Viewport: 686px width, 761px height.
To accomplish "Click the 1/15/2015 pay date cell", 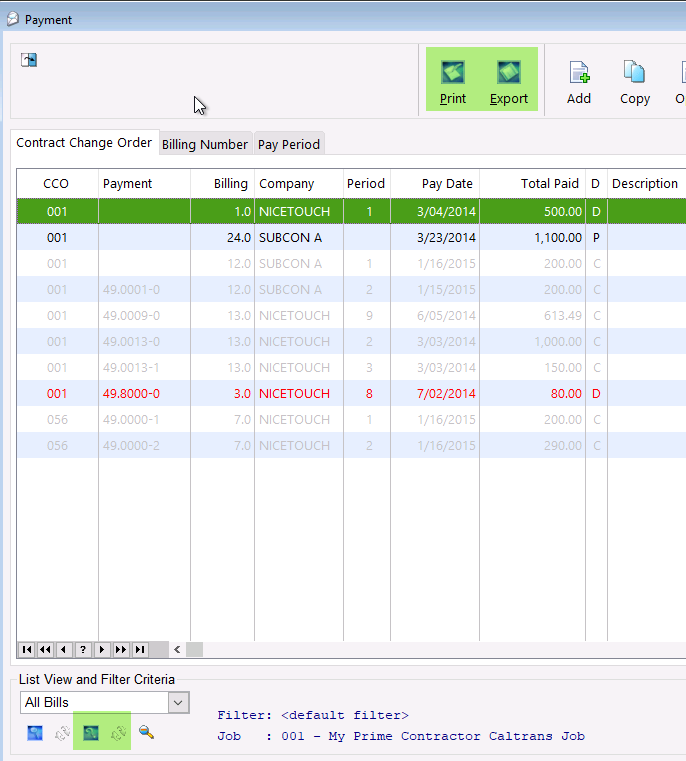I will coord(435,290).
